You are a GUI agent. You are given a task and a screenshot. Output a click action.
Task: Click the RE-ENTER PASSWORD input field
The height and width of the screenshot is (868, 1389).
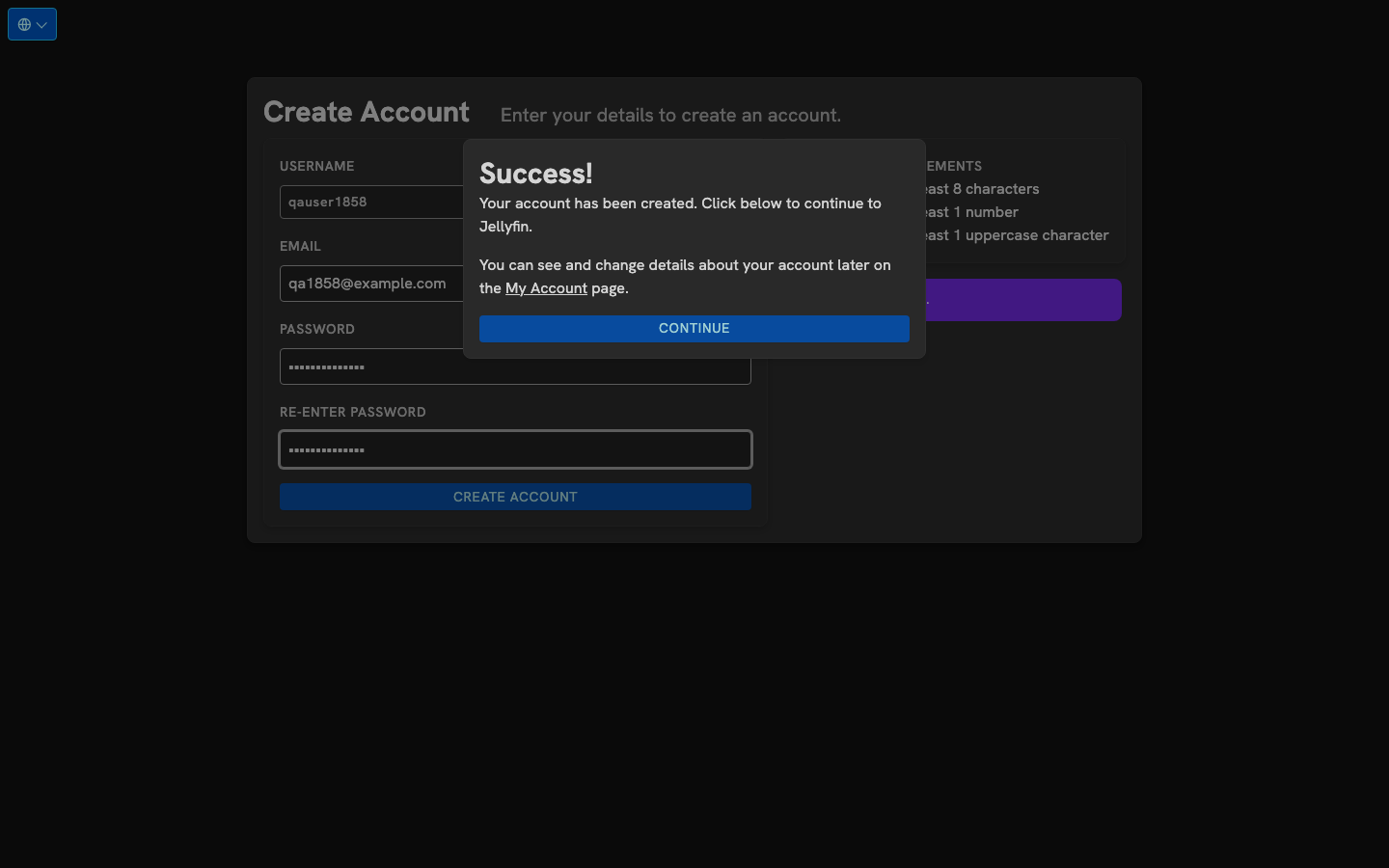pyautogui.click(x=515, y=449)
